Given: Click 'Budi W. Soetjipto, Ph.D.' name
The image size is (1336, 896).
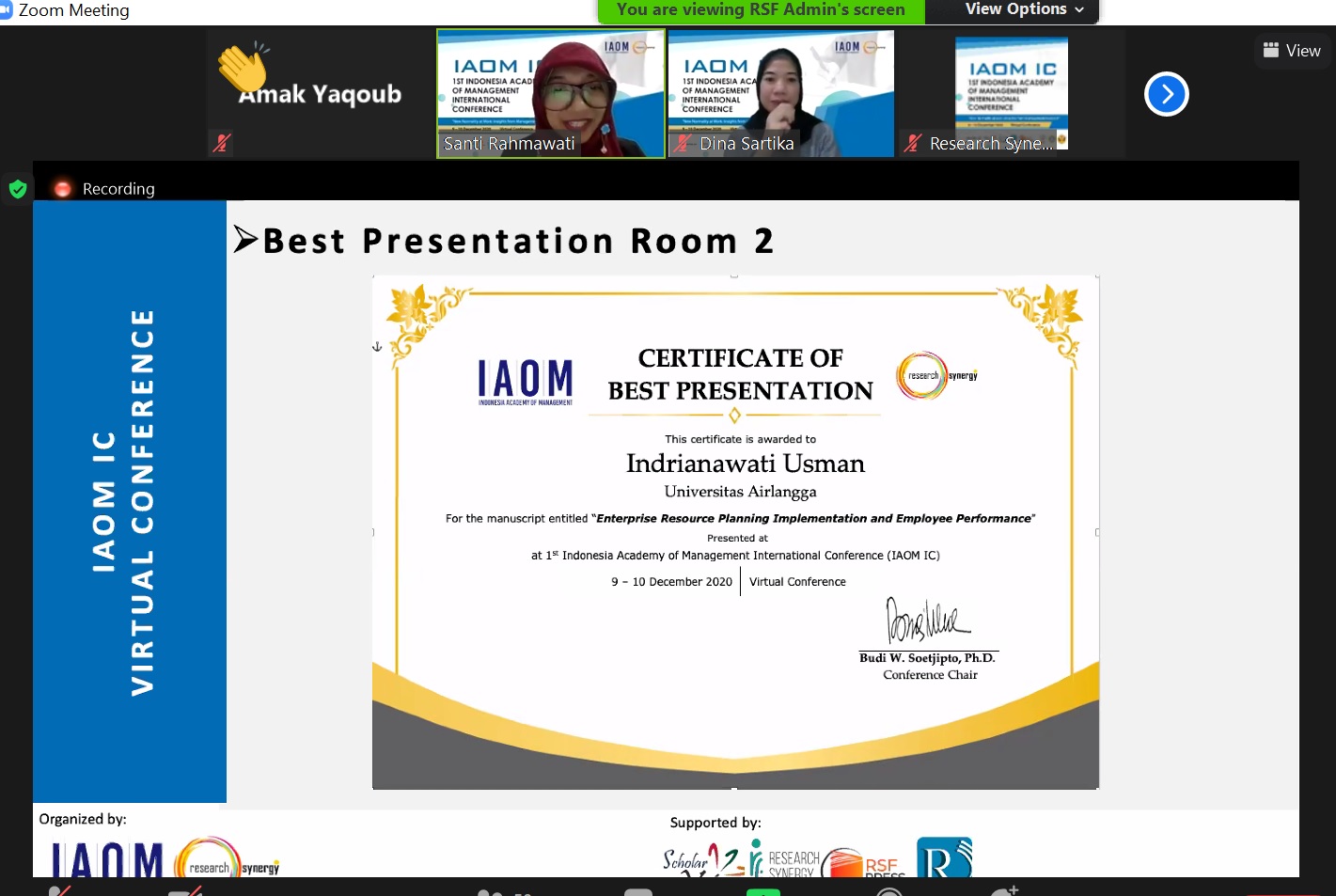Looking at the screenshot, I should 927,658.
